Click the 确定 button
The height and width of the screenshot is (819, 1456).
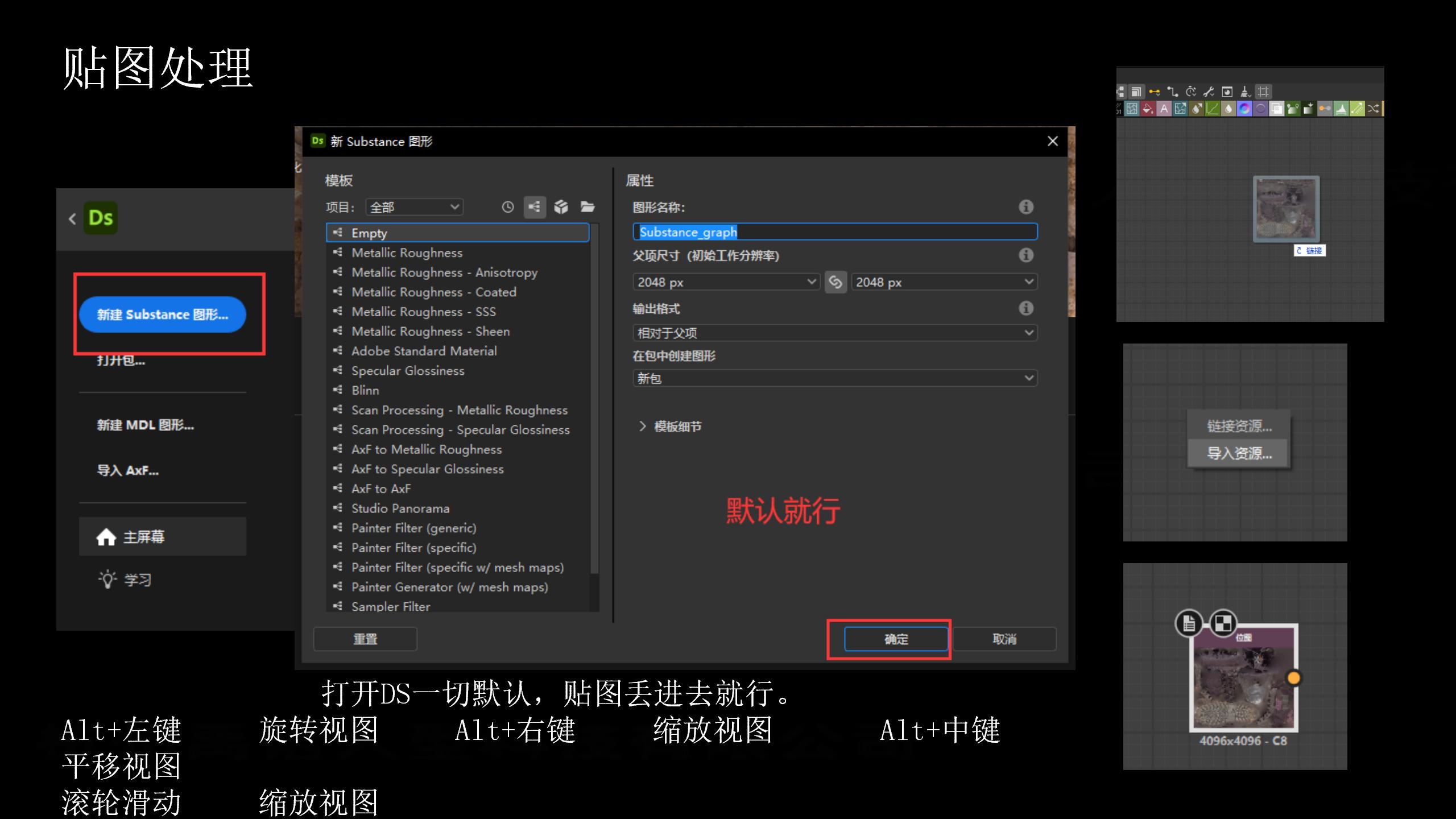pyautogui.click(x=896, y=639)
